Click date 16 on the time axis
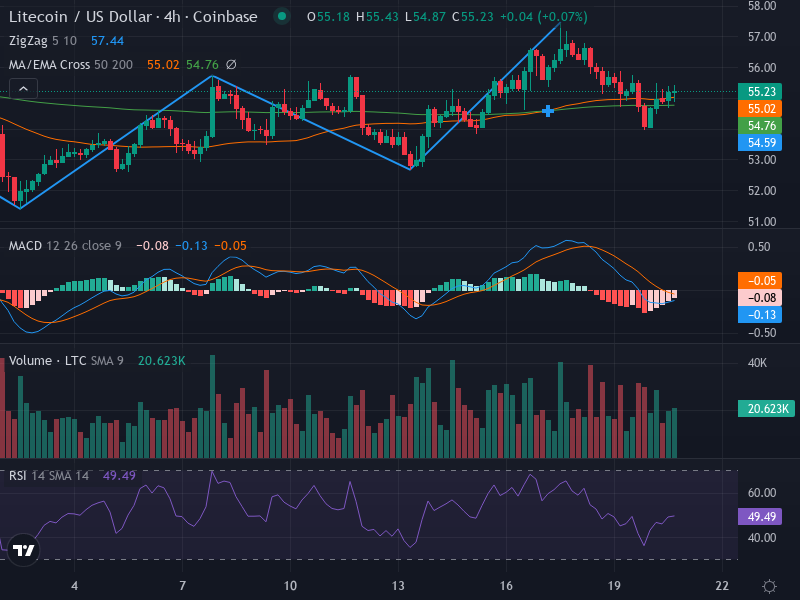 [506, 586]
